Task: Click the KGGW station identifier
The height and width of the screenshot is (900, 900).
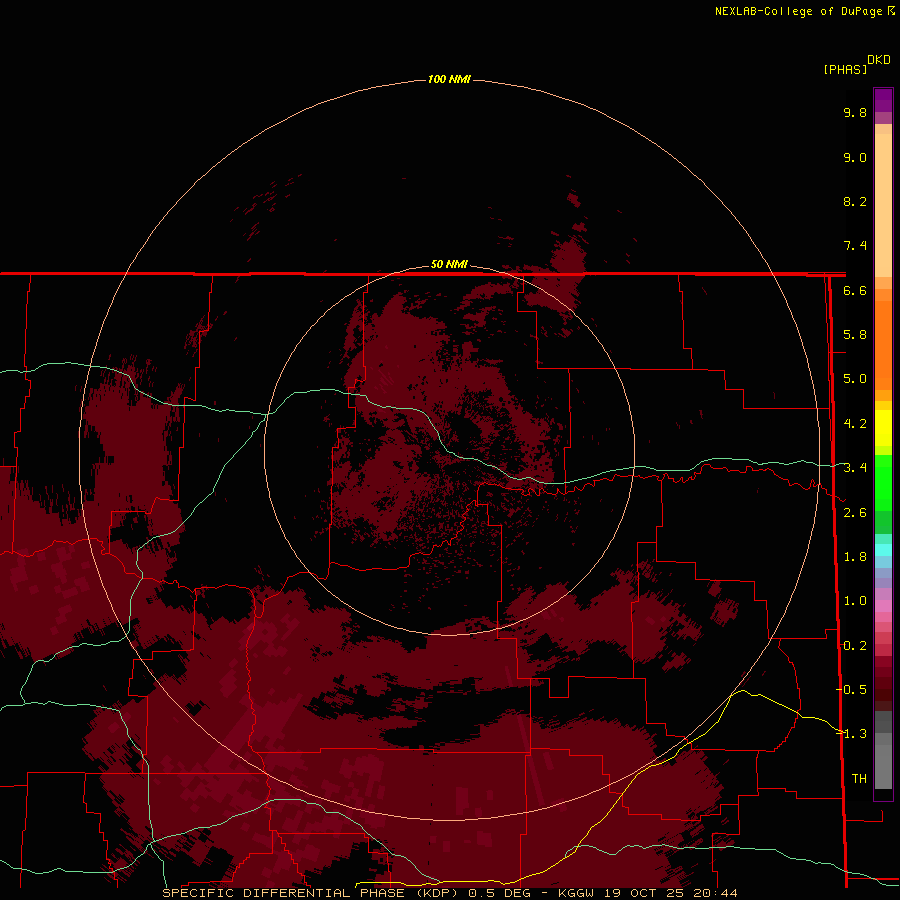Action: [x=577, y=893]
